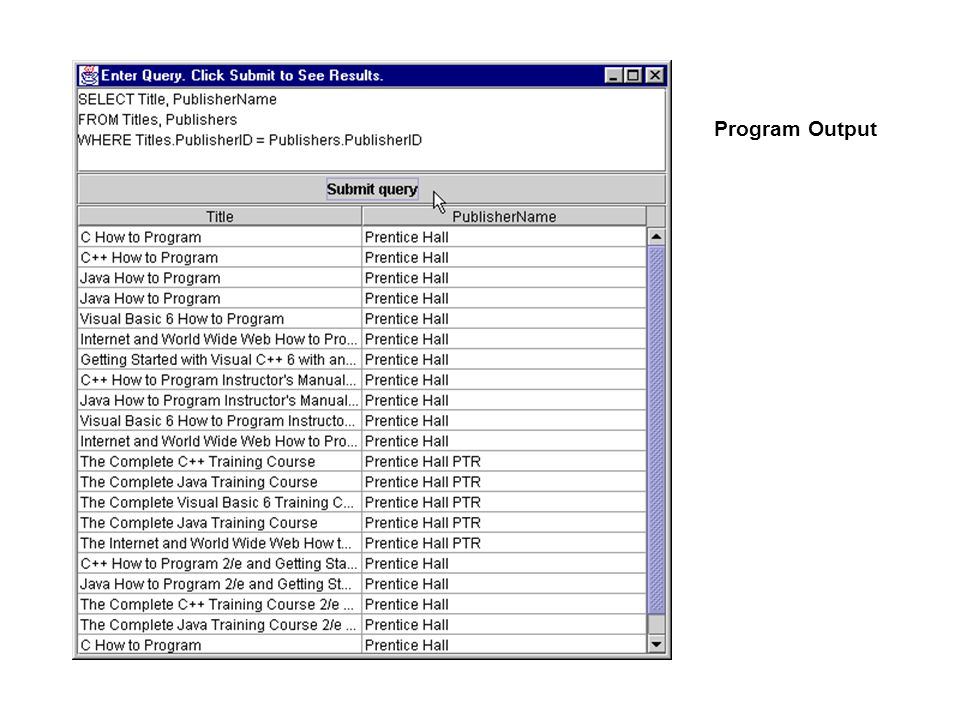
Task: Click the vertical scrollbar thumb of results table
Action: [x=656, y=430]
